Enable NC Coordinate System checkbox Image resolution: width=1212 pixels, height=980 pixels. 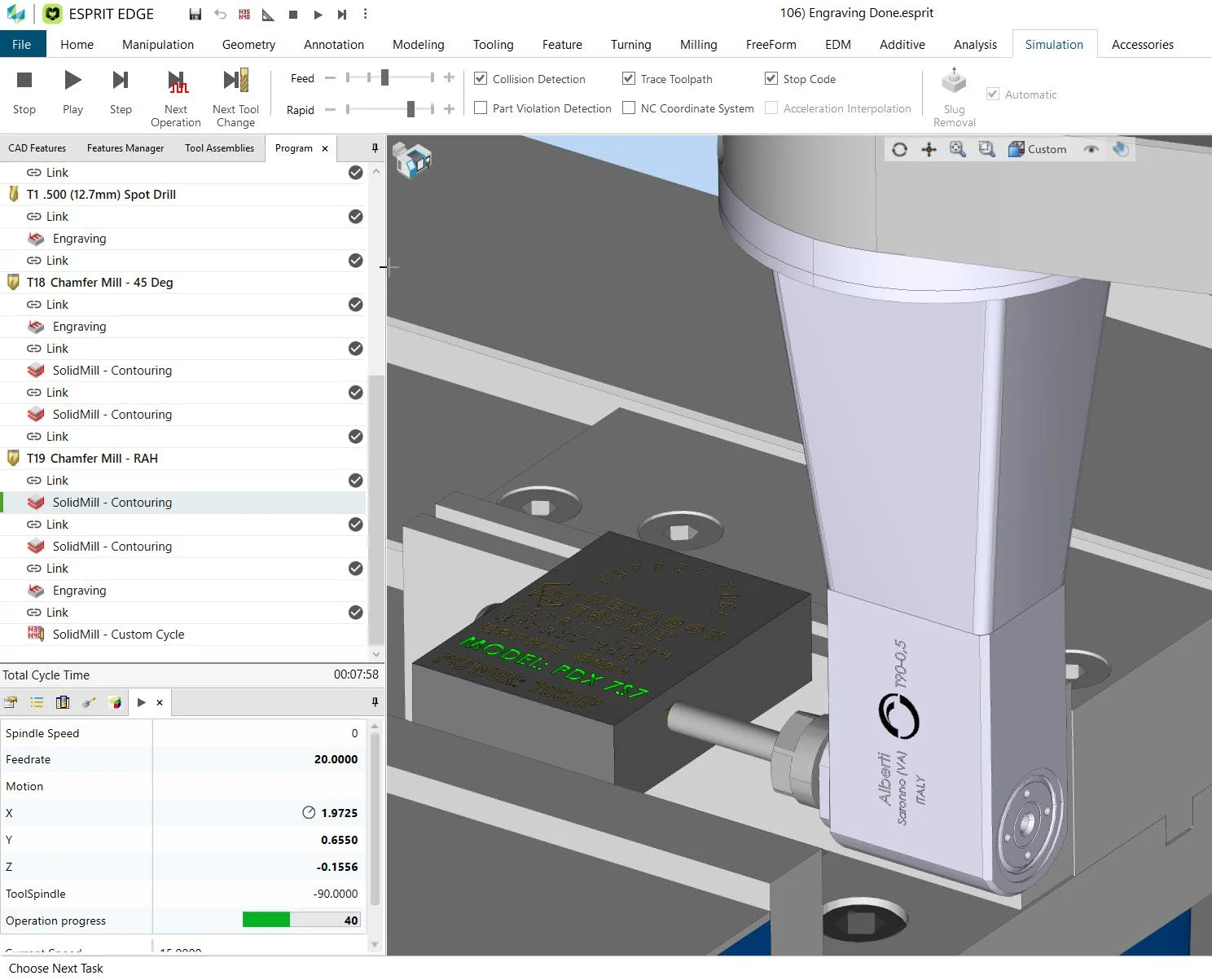tap(629, 108)
